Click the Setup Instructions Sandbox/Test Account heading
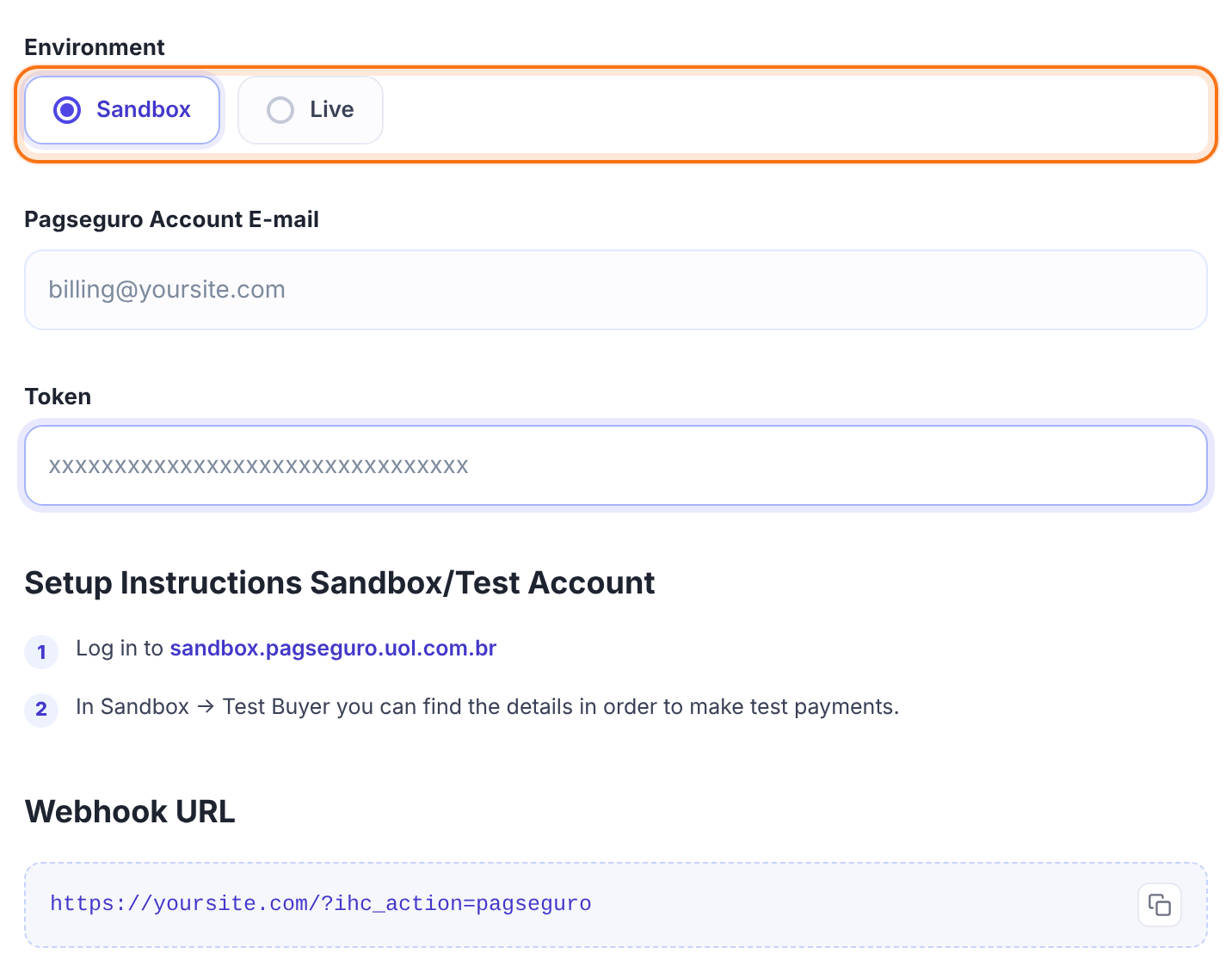 tap(340, 582)
